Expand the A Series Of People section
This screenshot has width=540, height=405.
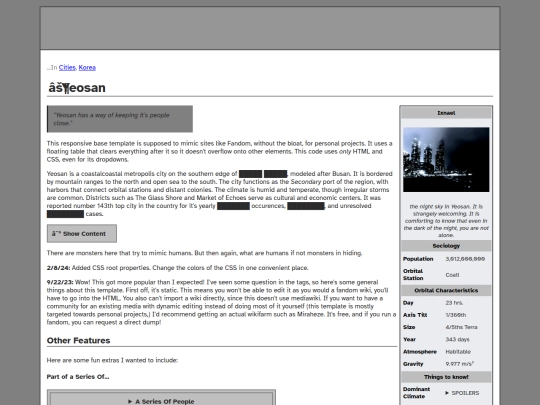point(161,401)
